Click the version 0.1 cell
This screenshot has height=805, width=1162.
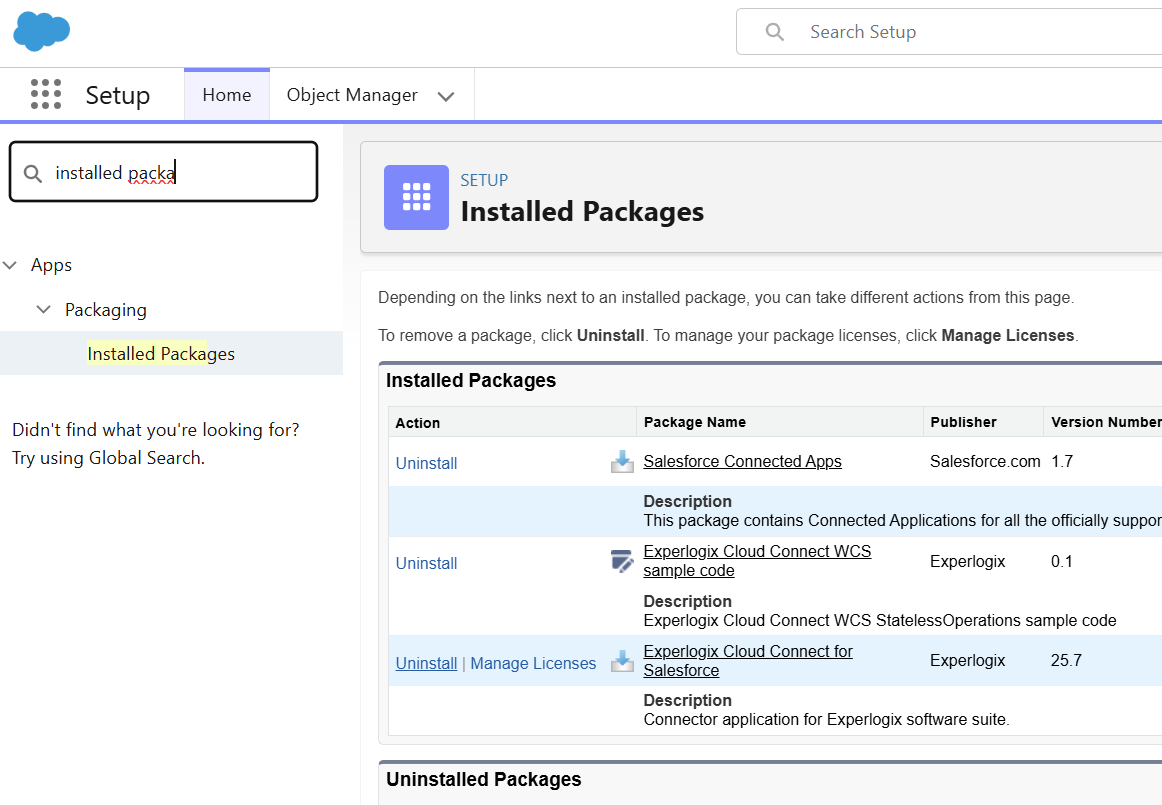click(x=1061, y=561)
